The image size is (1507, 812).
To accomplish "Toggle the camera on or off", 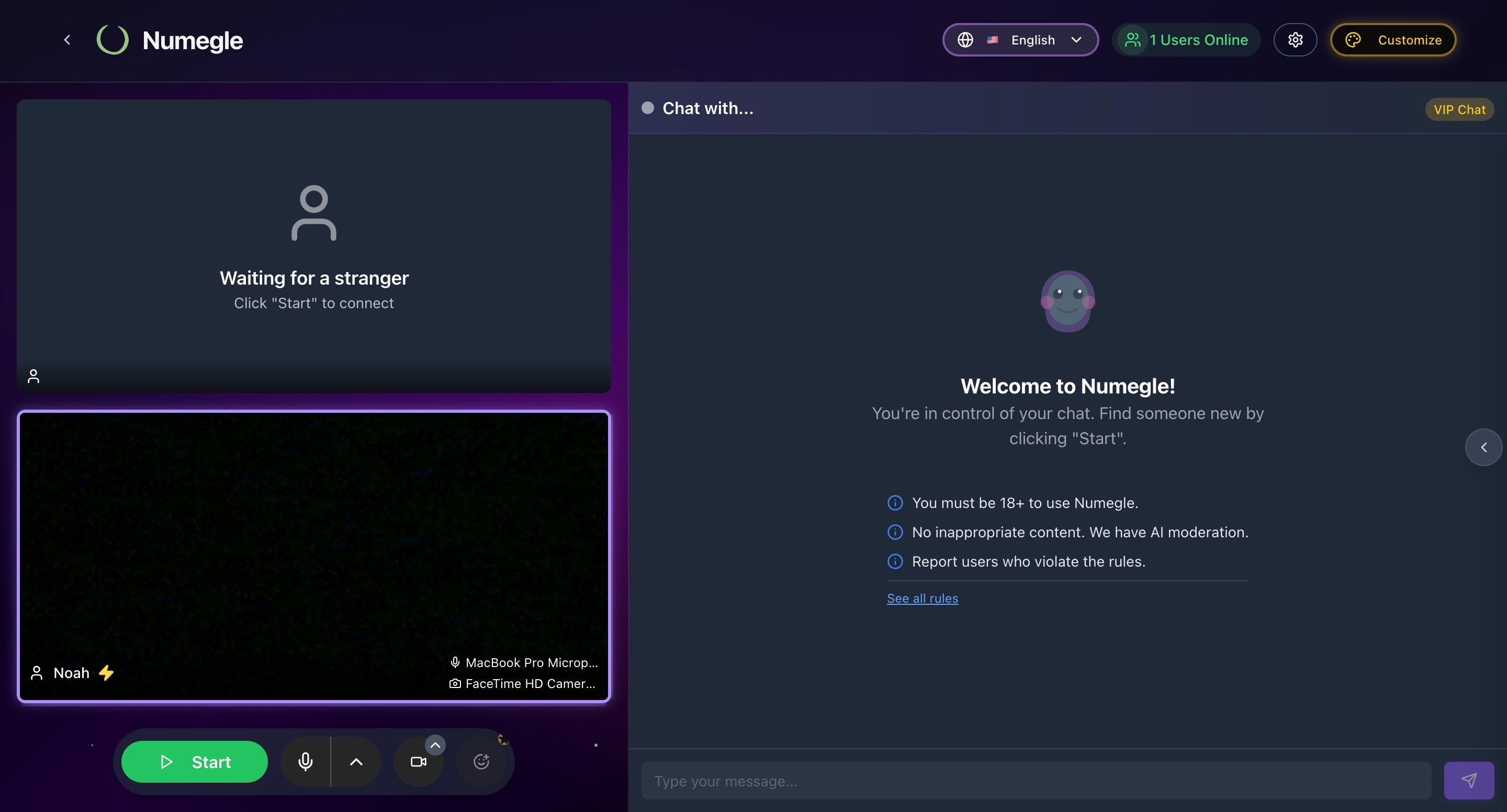I will tap(418, 761).
